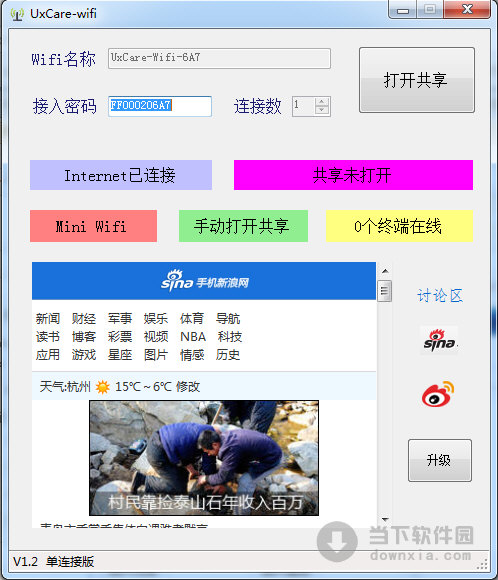Open the 体育 sports link
Viewport: 498px width, 580px height.
point(192,318)
